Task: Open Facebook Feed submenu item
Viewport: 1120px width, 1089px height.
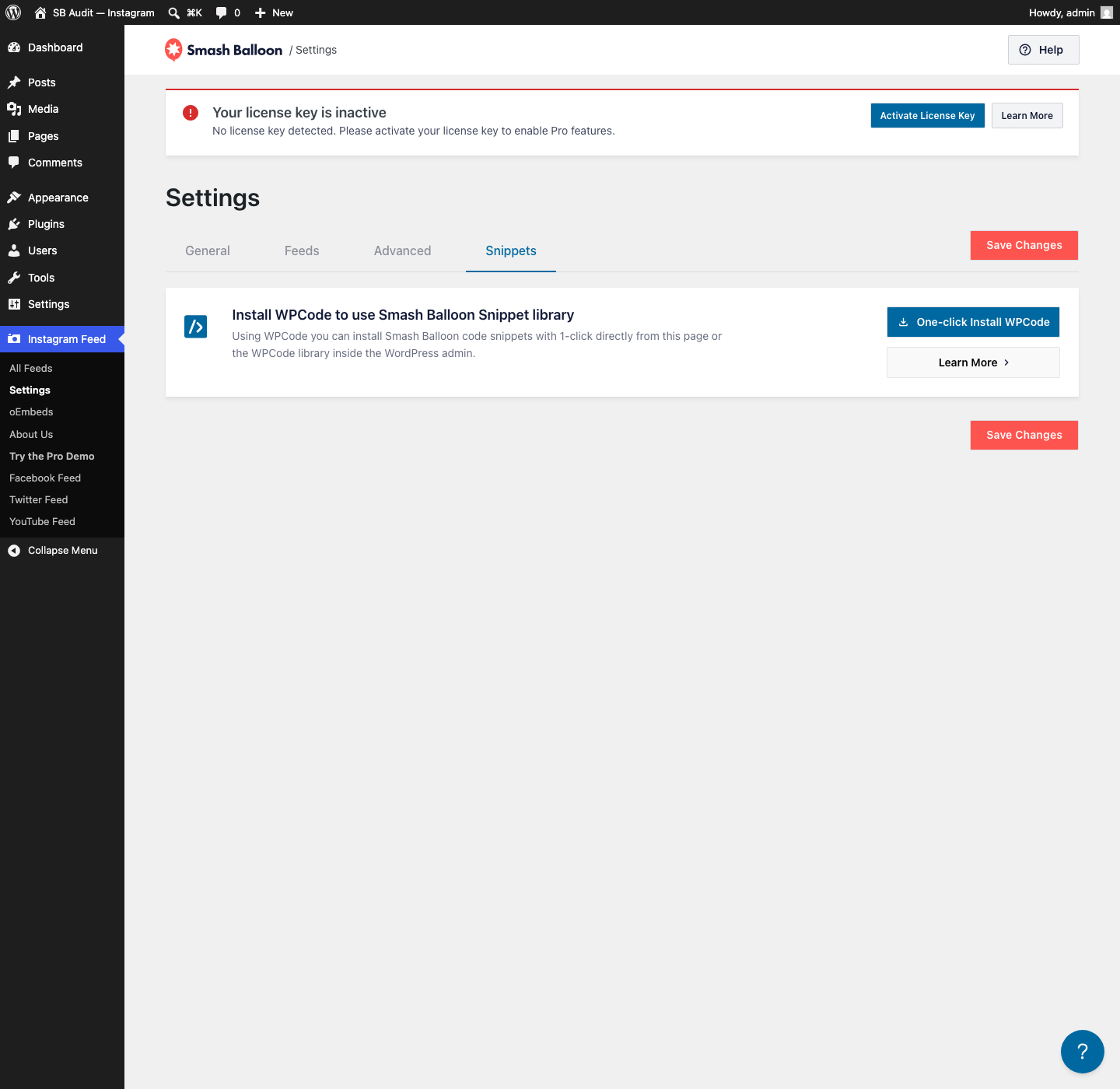Action: click(x=45, y=478)
